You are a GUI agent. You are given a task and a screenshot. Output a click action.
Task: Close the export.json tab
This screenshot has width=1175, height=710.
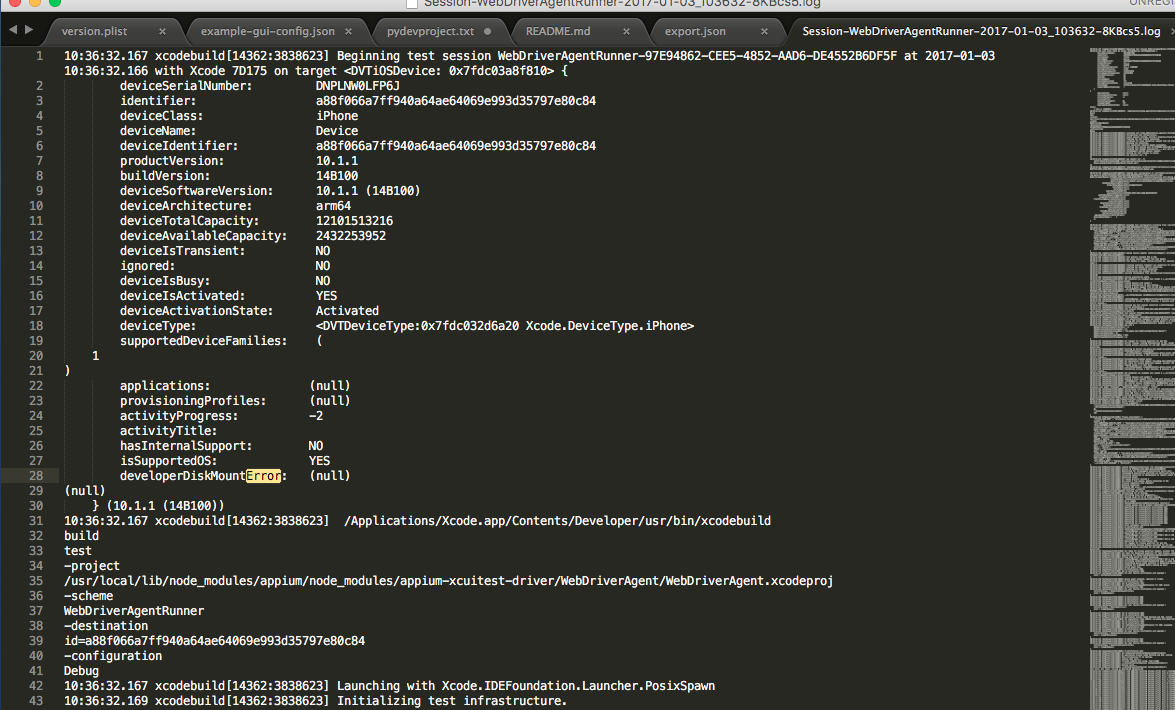(764, 31)
